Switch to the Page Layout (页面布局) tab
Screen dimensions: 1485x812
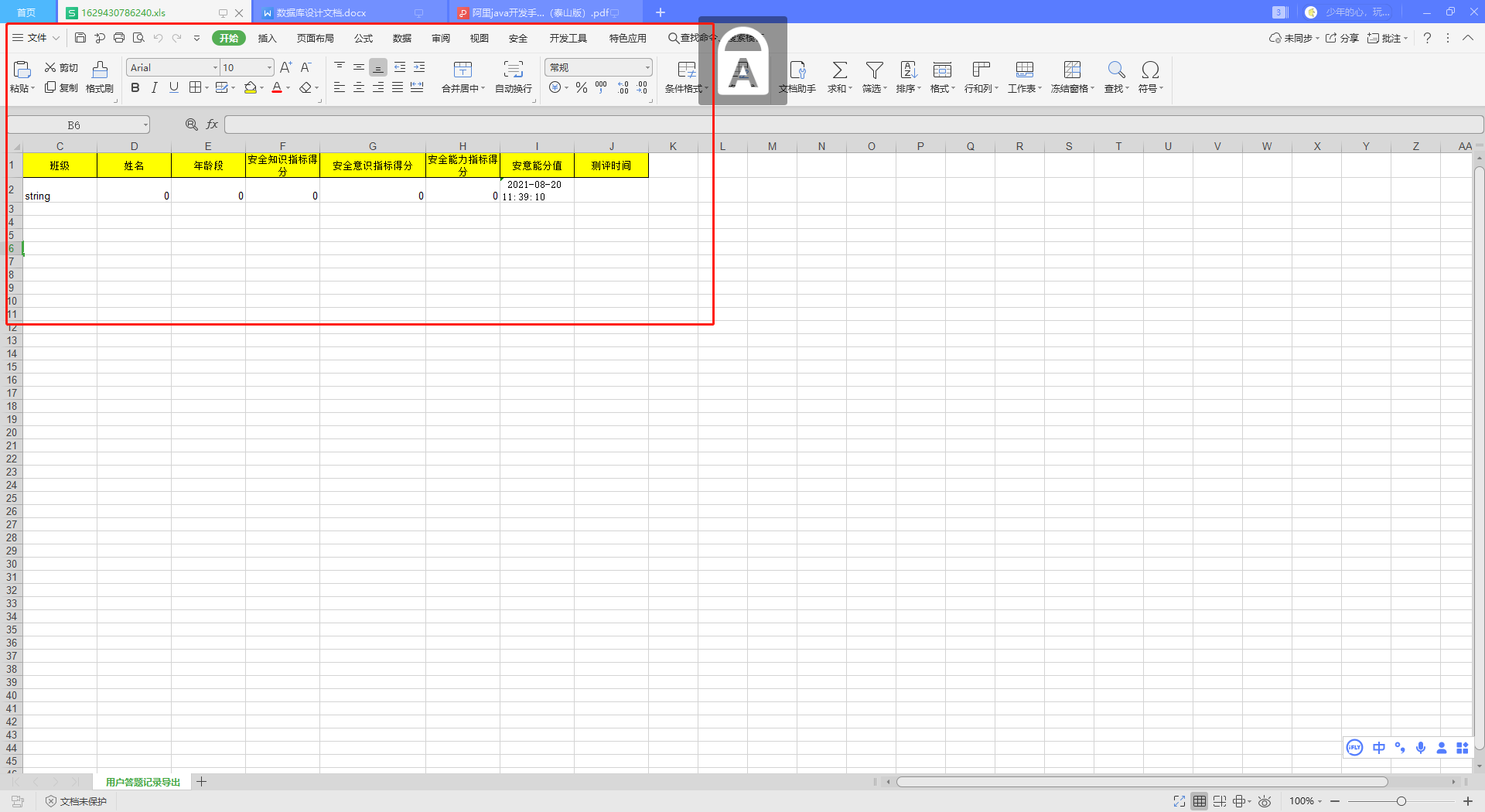tap(315, 38)
